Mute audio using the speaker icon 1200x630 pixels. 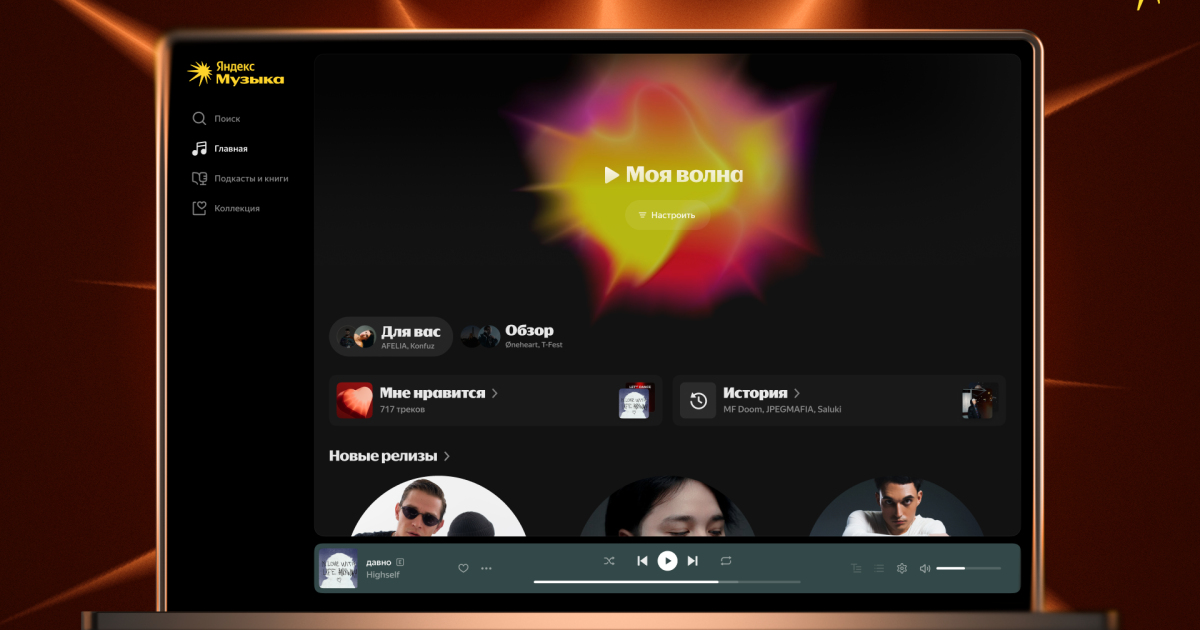coord(925,568)
